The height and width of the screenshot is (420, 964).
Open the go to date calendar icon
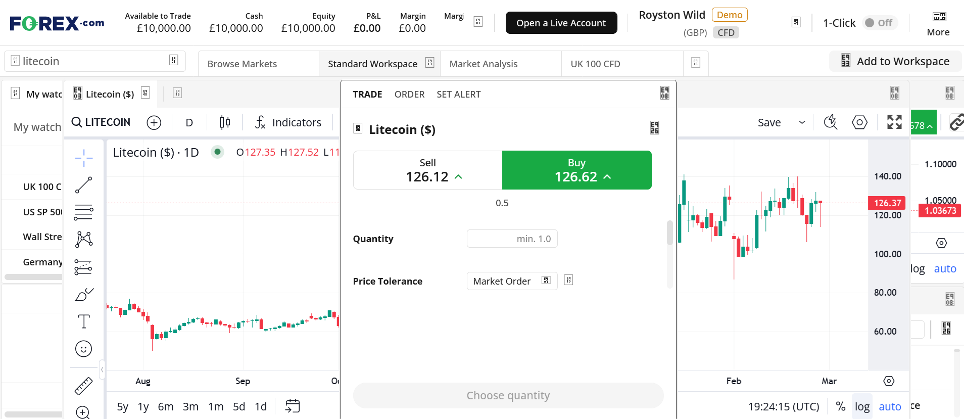pos(293,406)
